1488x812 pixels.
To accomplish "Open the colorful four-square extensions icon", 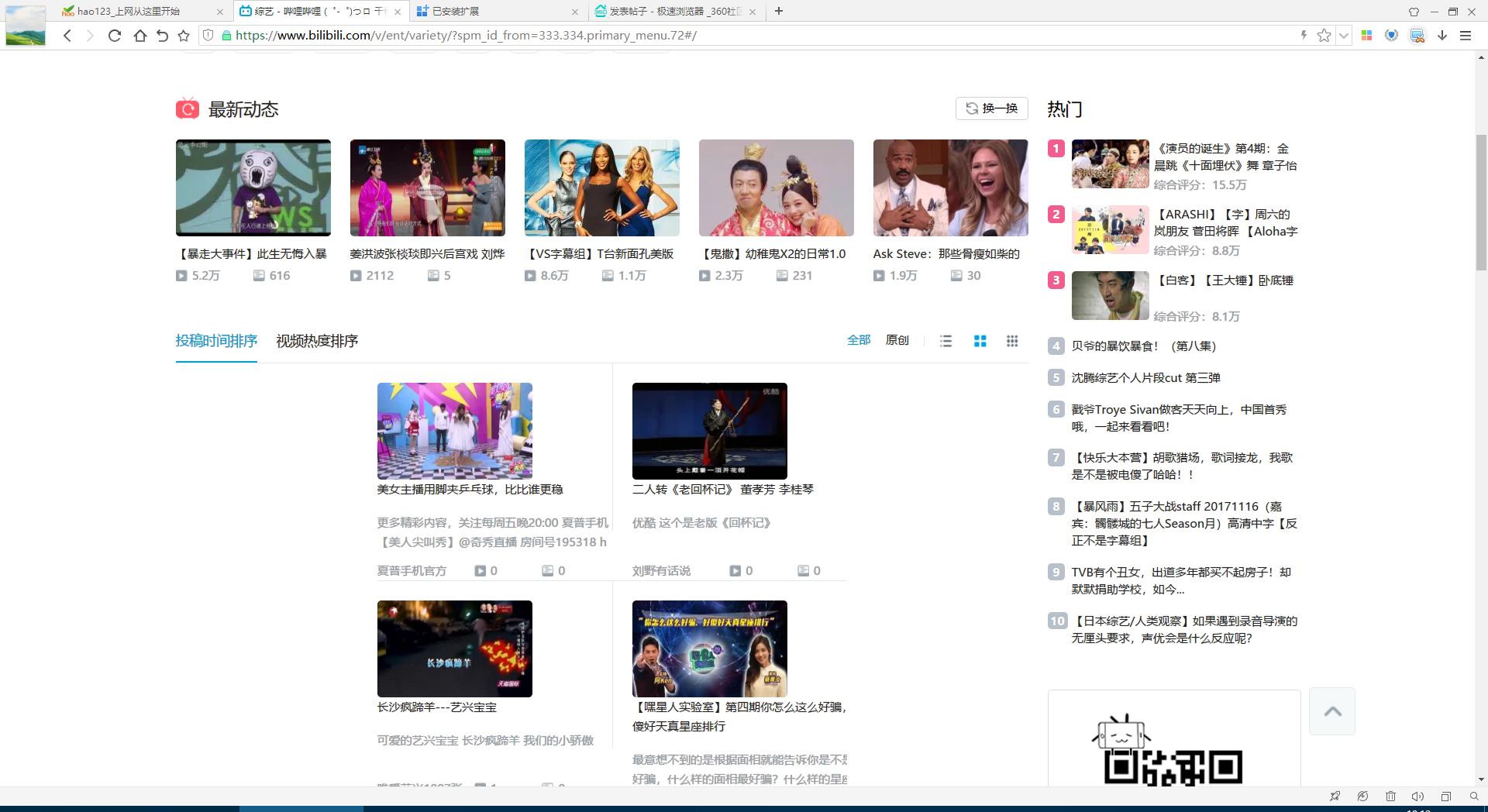I will pyautogui.click(x=1367, y=35).
